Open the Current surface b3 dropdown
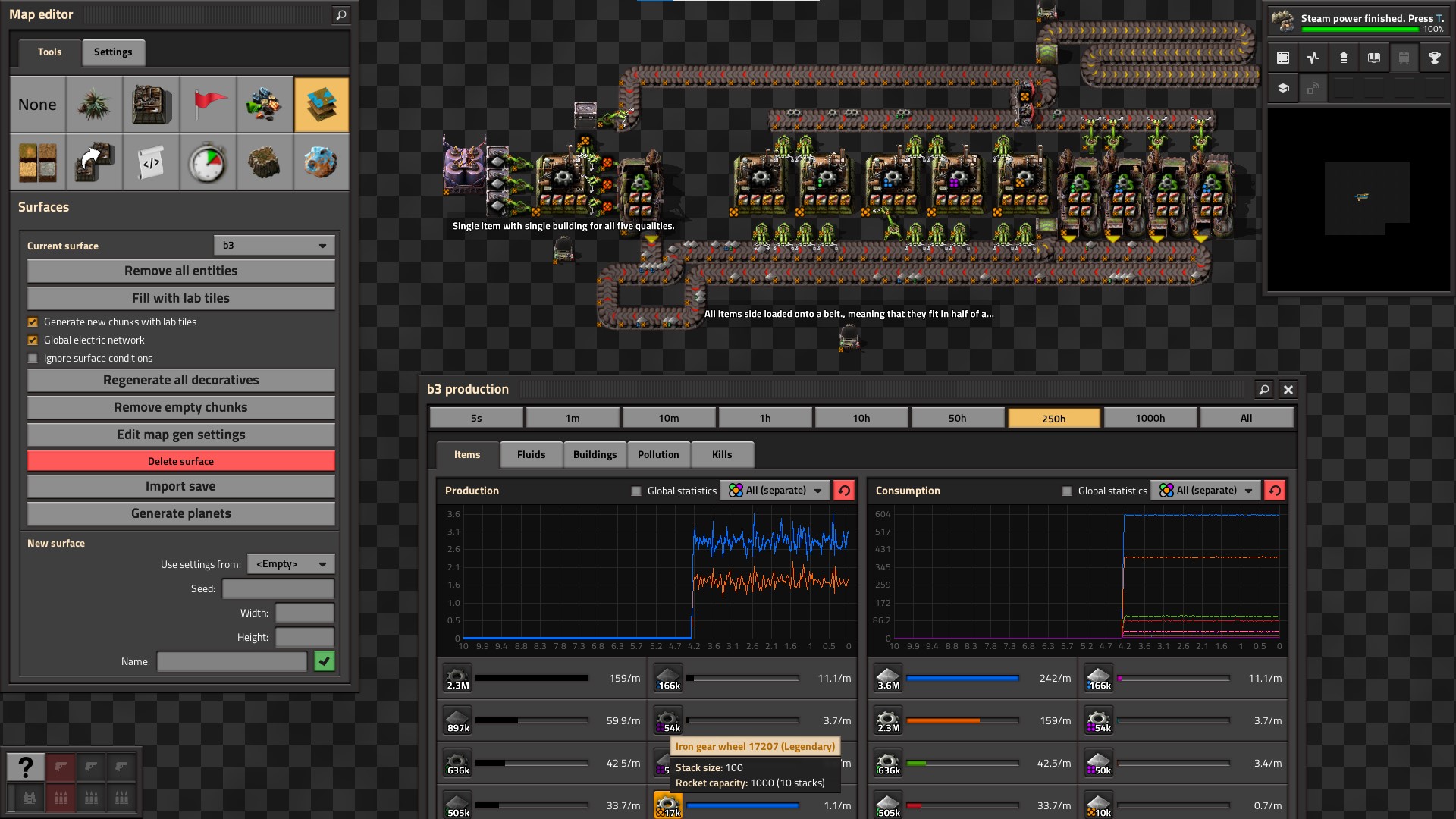This screenshot has width=1456, height=819. 274,246
